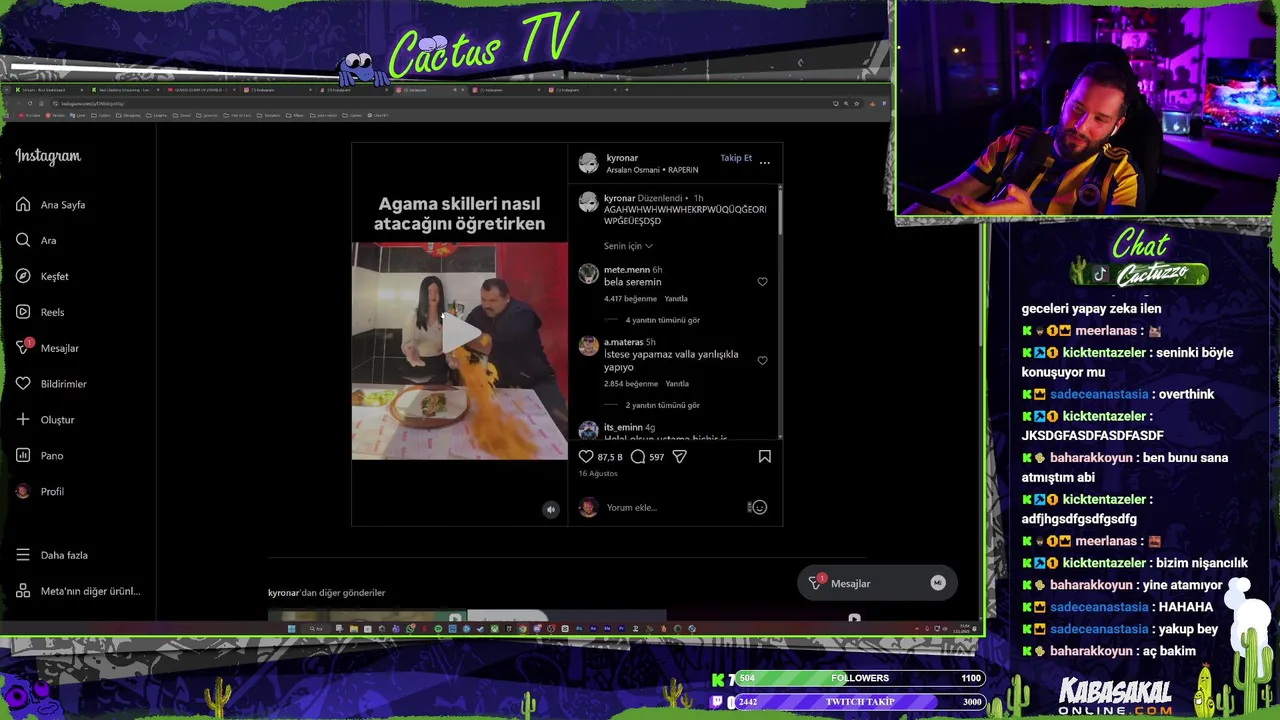Play the video with center play button
The image size is (1280, 720).
[x=460, y=336]
